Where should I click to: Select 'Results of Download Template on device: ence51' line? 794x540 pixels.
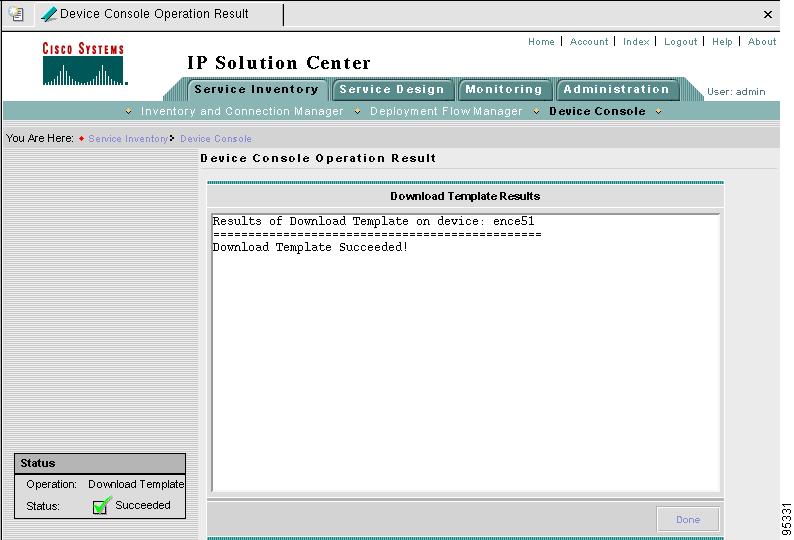pos(373,221)
